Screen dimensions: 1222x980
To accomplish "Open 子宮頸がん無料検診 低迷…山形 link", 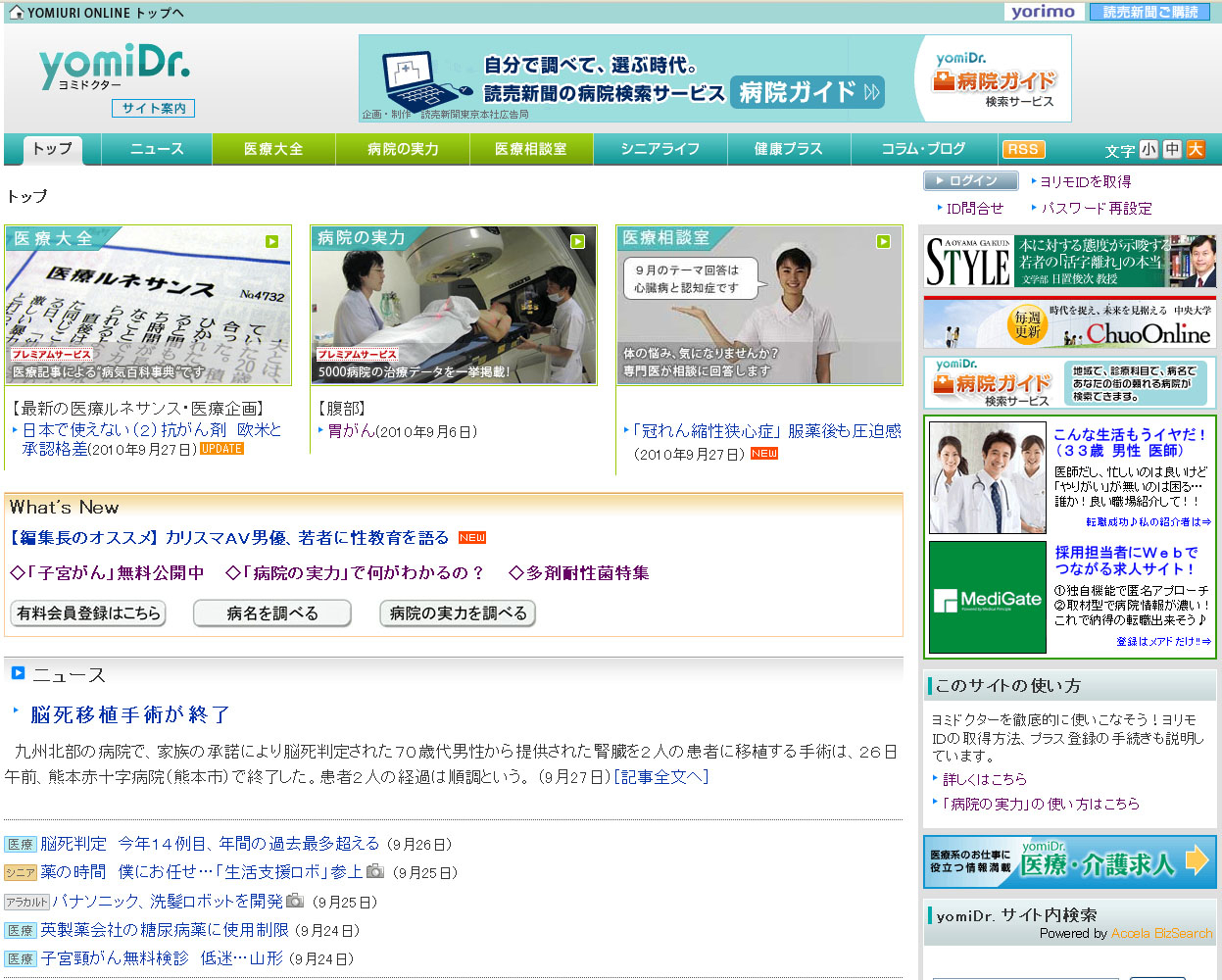I will [x=162, y=958].
